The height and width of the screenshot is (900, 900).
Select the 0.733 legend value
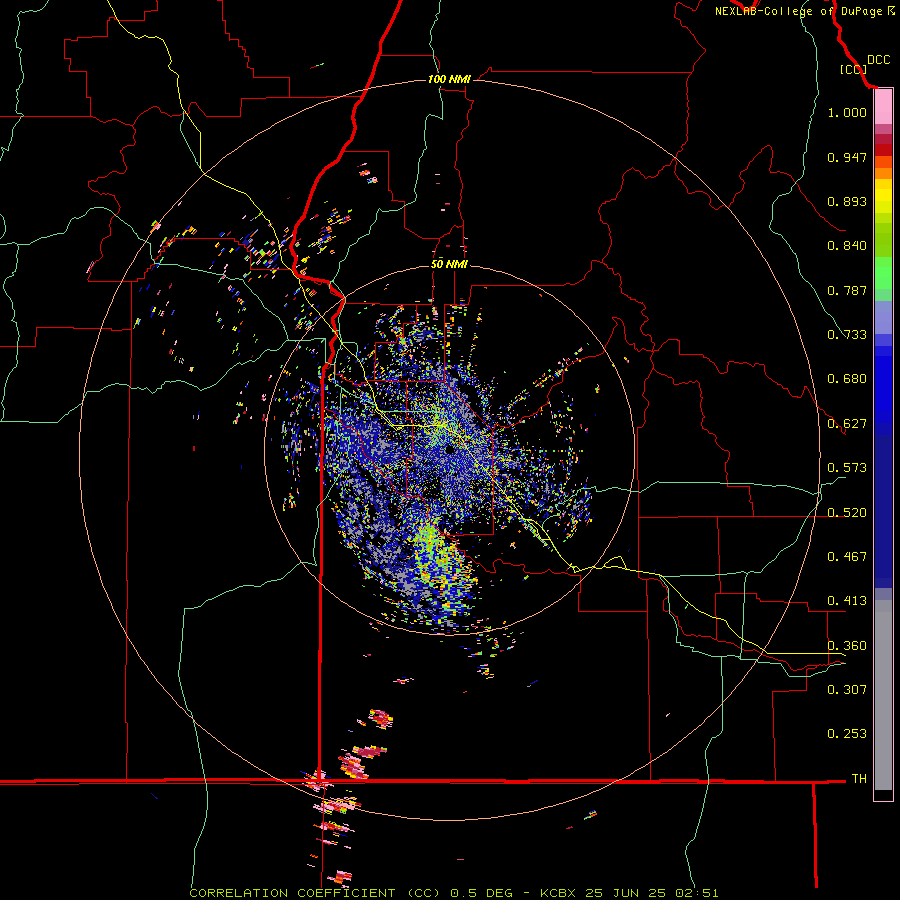(x=847, y=335)
